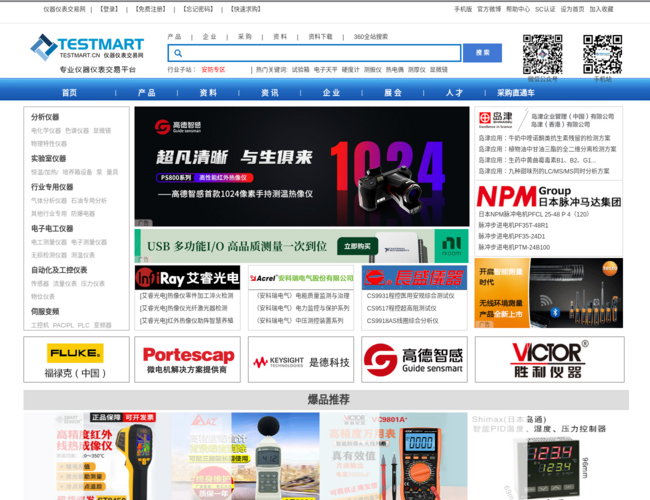Image resolution: width=650 pixels, height=500 pixels.
Task: Click the TESTMART logo
Action: (86, 47)
